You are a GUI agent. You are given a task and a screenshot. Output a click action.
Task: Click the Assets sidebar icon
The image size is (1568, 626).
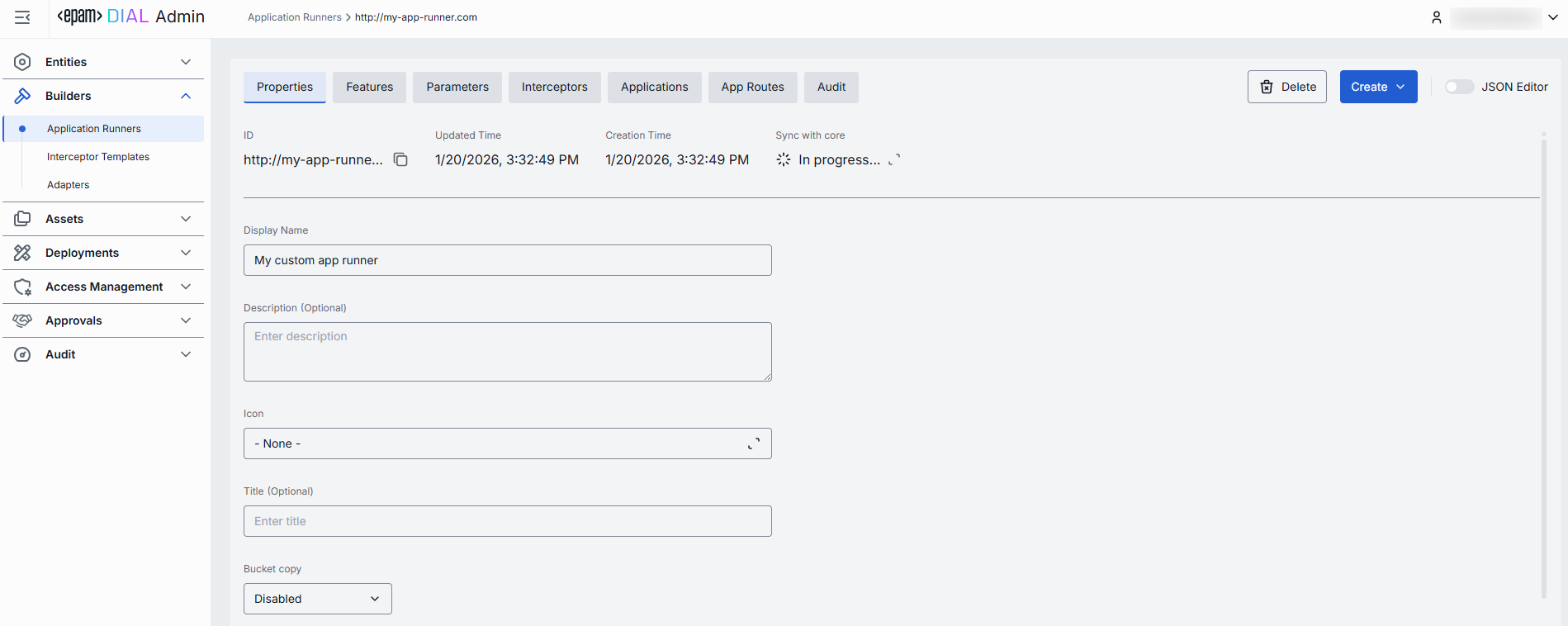[x=22, y=219]
